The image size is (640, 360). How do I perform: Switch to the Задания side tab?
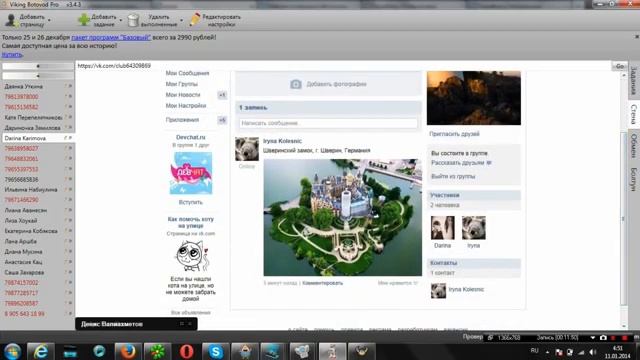point(633,80)
